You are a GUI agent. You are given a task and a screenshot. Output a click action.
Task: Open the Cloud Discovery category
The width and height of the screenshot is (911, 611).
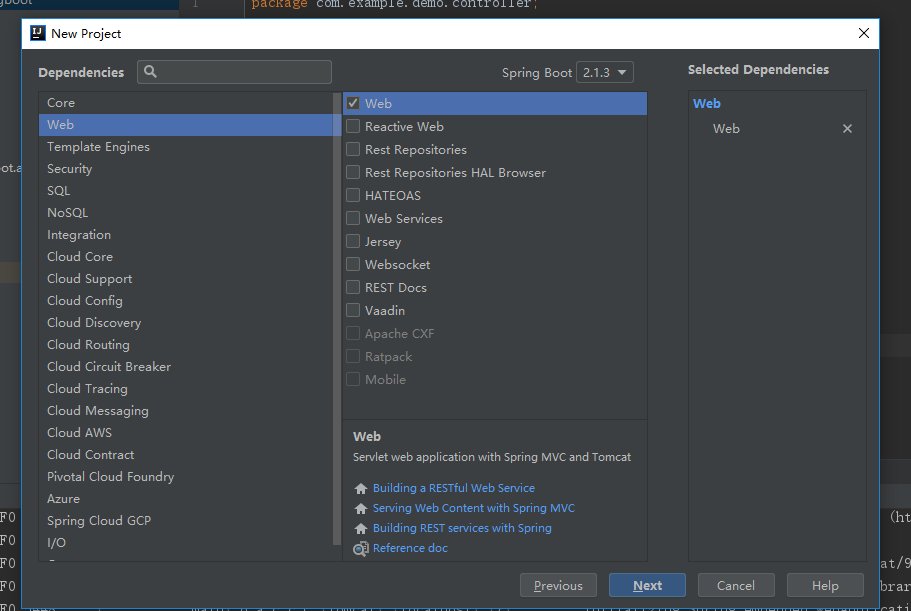[186, 323]
